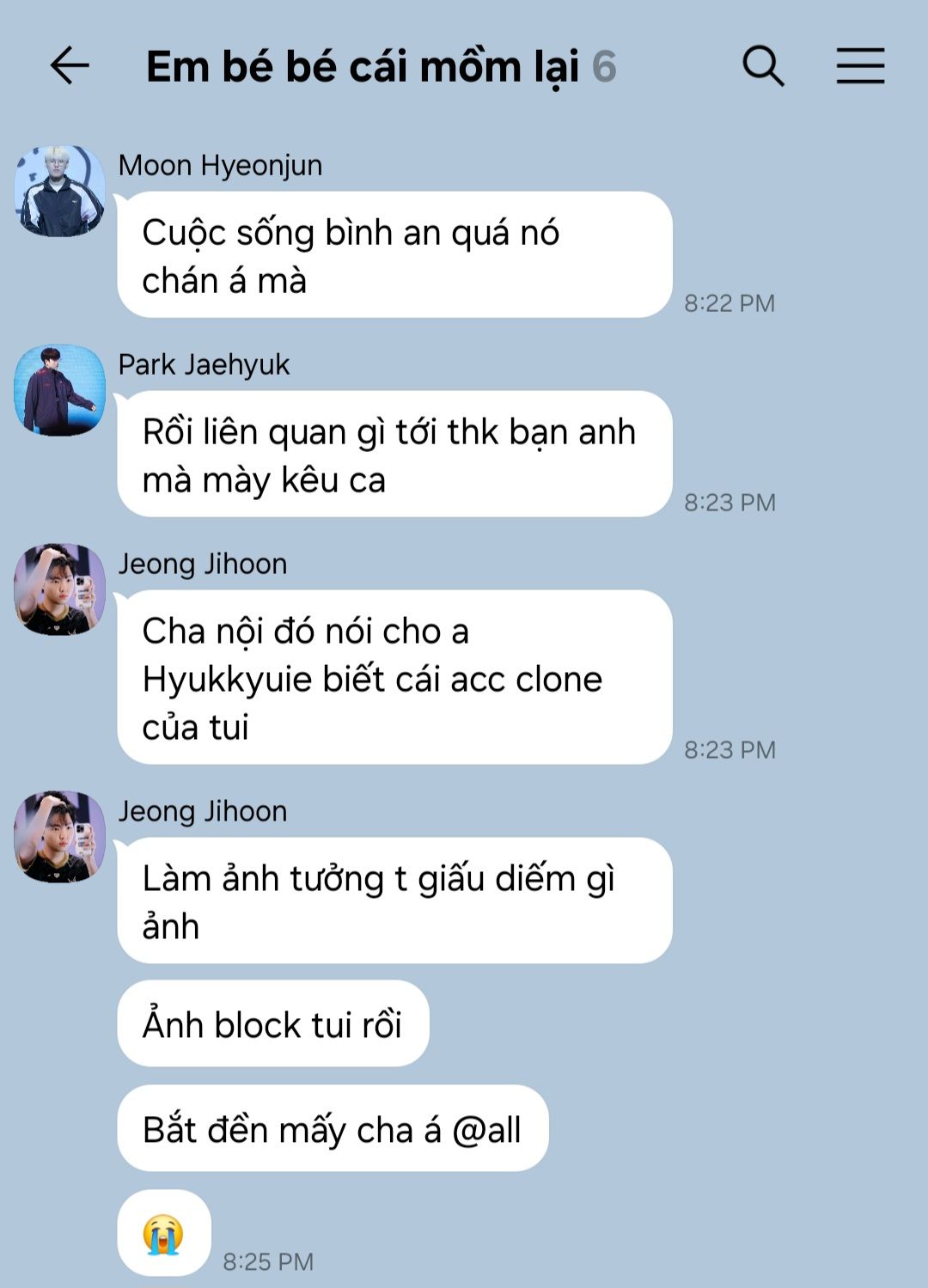Tap the @all mention message

pyautogui.click(x=333, y=1129)
